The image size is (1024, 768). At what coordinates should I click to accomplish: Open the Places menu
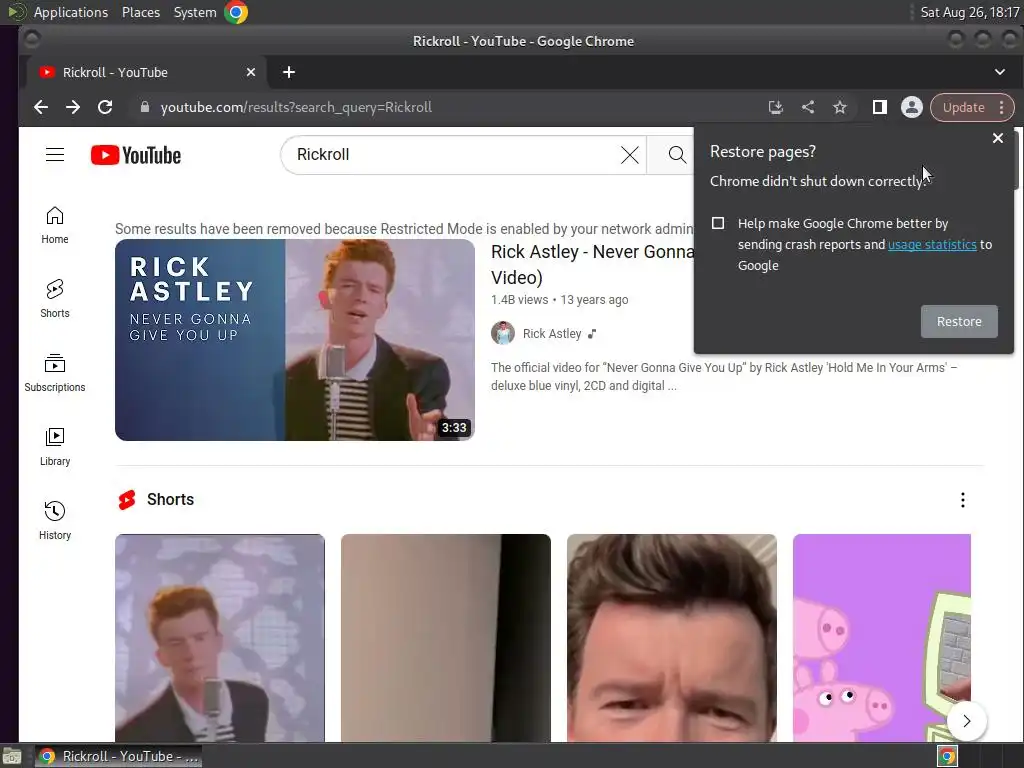click(141, 12)
